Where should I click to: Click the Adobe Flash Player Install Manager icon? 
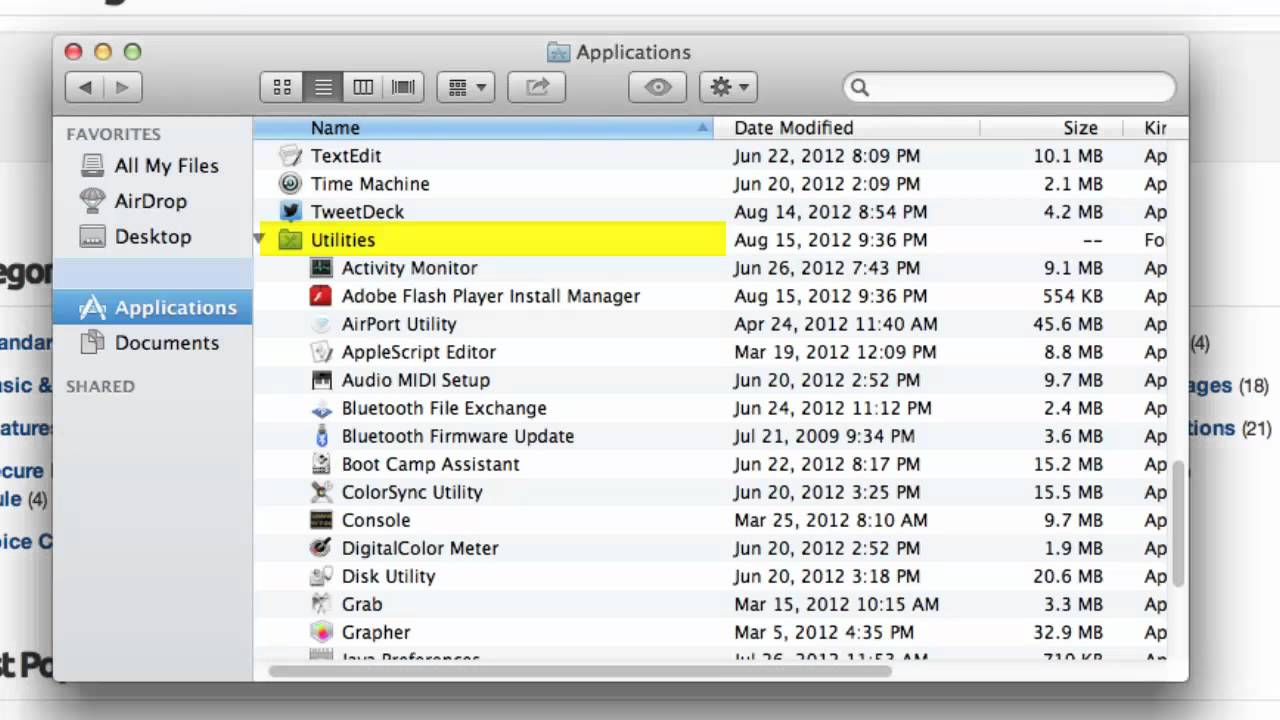[321, 296]
